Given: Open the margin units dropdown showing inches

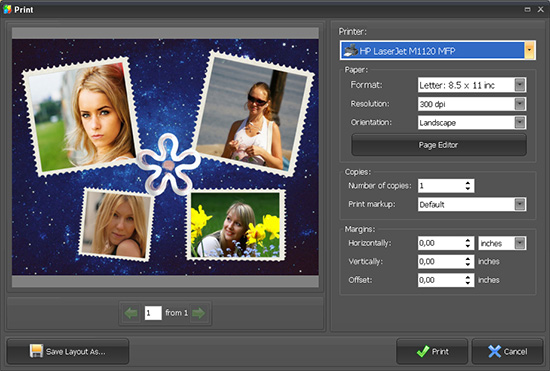Looking at the screenshot, I should coord(520,243).
